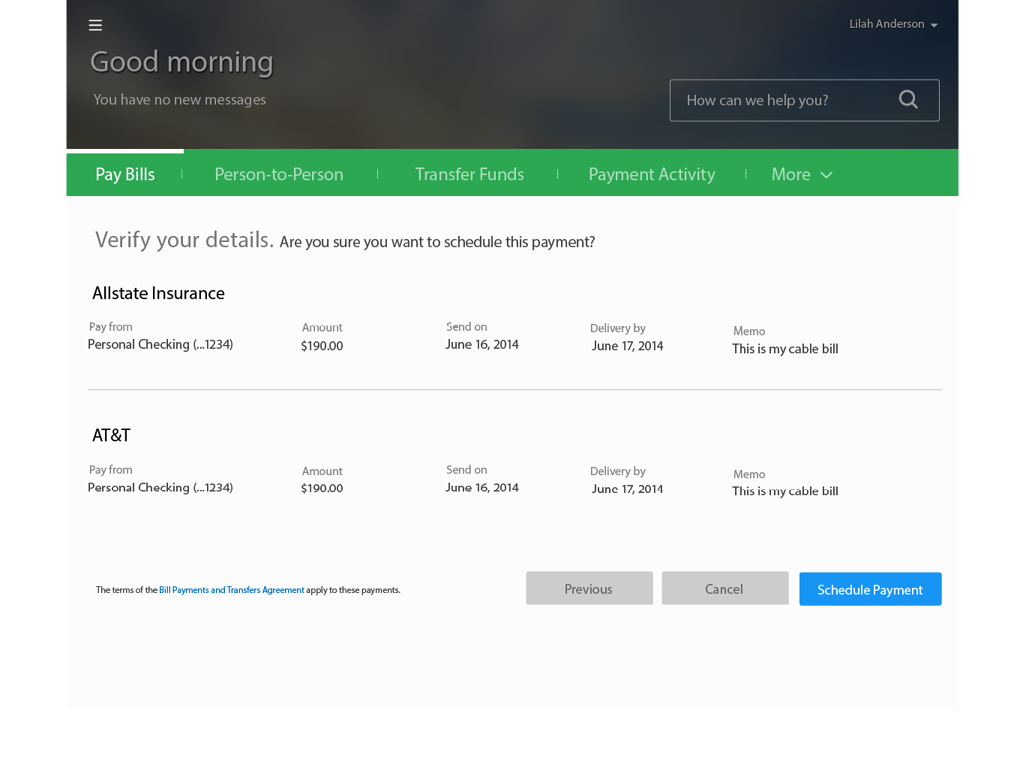Select the Pay Bills tab

tap(125, 174)
